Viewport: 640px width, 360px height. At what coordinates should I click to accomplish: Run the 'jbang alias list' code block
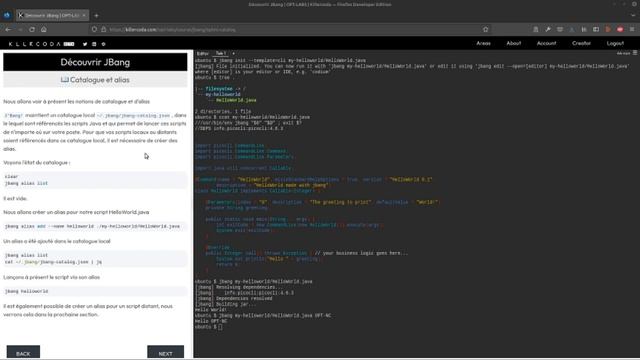coord(95,180)
